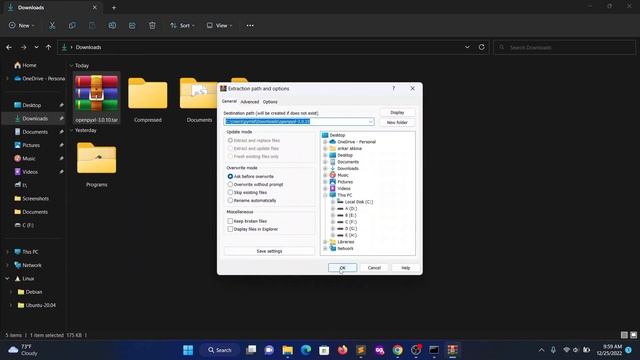Screen dimensions: 640x360
Task: Click Cancel in extraction dialog
Action: pos(374,268)
